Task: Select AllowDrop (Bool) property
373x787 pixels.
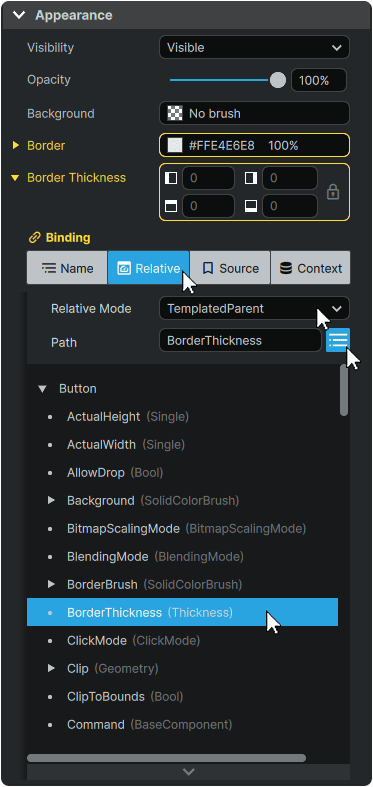Action: click(x=115, y=473)
